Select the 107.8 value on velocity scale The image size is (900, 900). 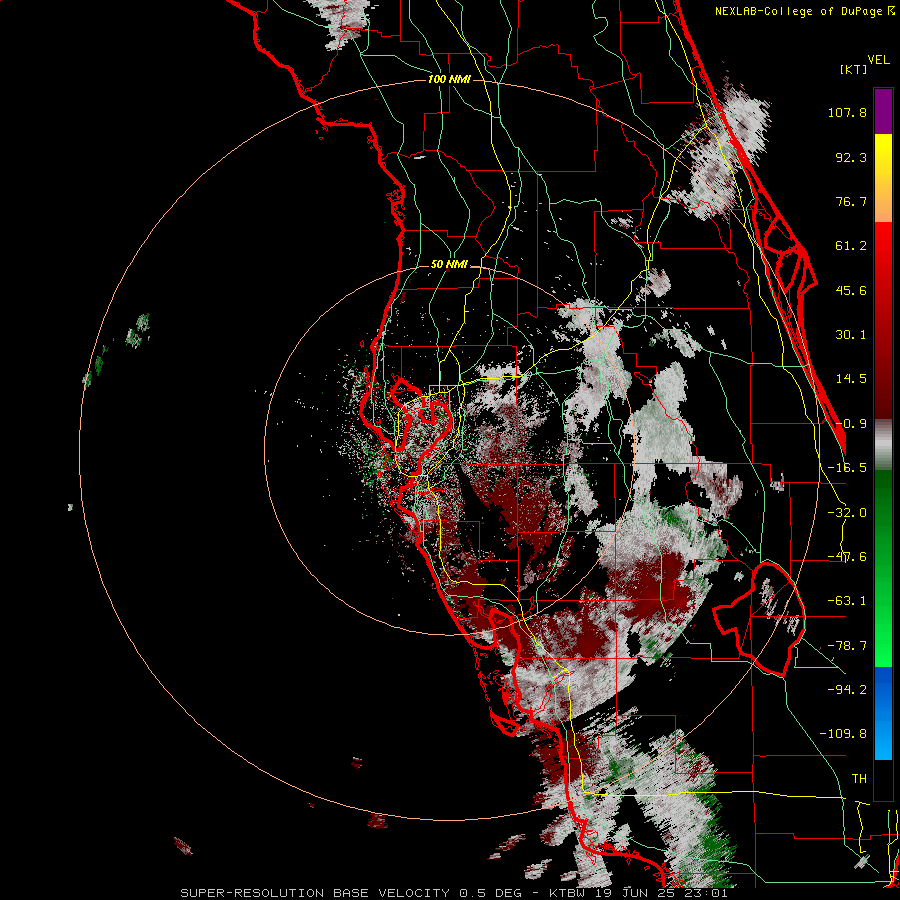(x=847, y=112)
